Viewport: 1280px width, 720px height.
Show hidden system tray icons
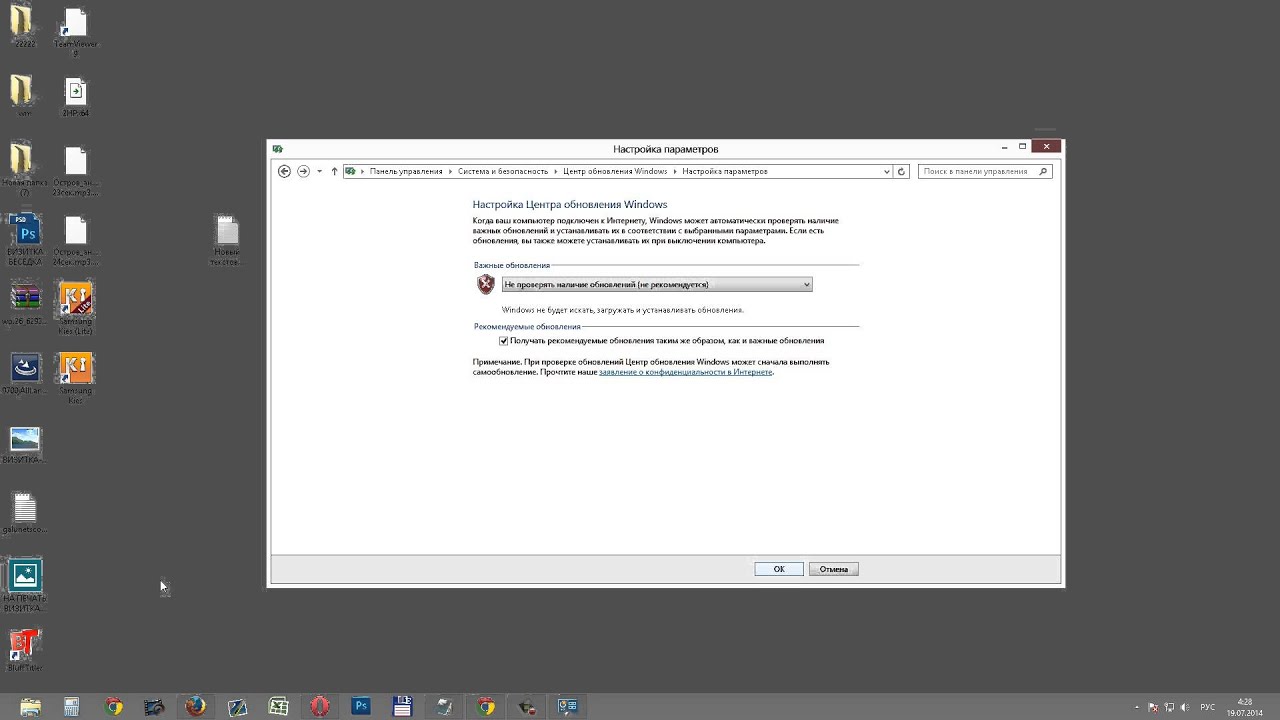[x=1137, y=708]
